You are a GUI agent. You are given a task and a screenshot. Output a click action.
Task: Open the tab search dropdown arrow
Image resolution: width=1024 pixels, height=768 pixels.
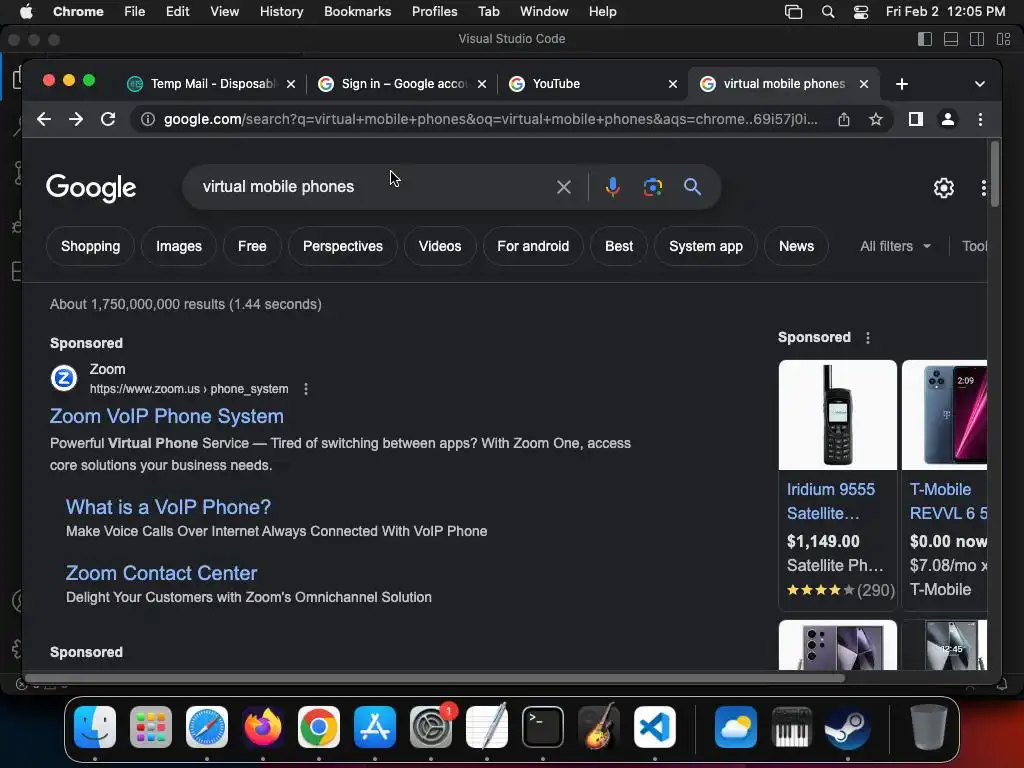click(x=980, y=84)
